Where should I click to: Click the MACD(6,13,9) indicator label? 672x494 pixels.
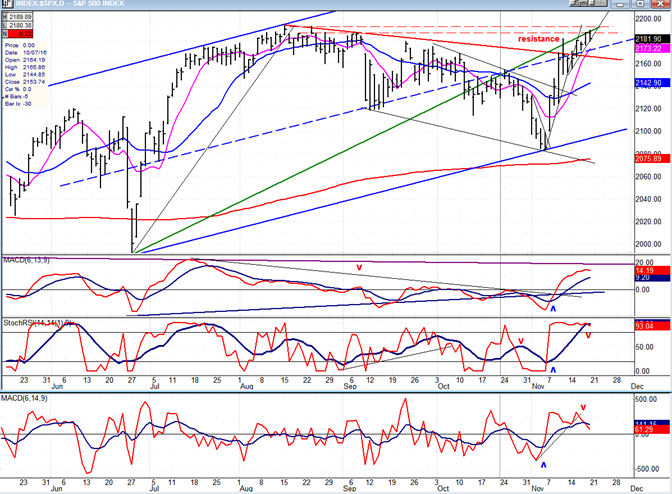click(x=26, y=260)
